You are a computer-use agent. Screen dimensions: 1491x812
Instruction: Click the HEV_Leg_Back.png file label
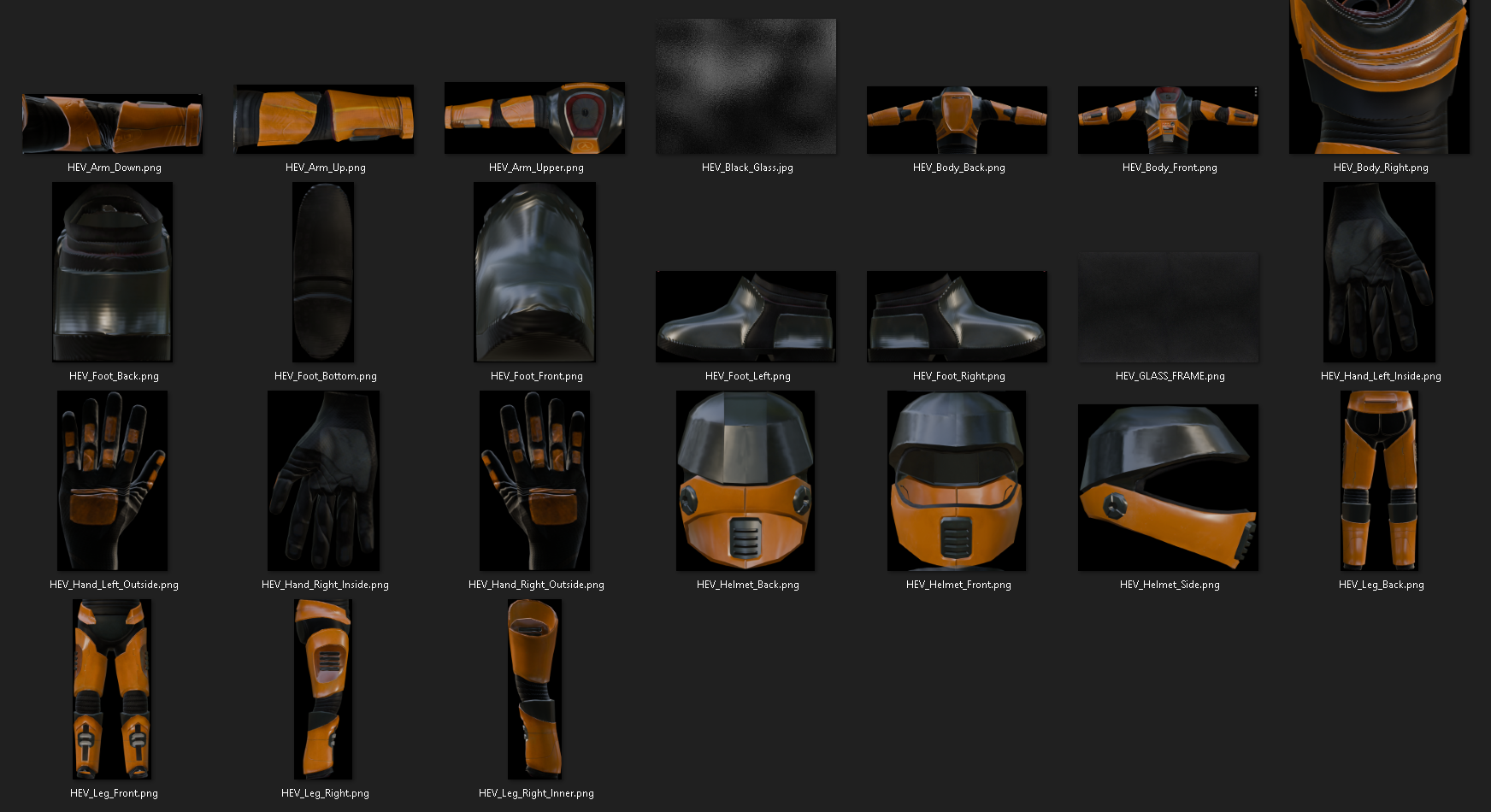pos(1382,585)
